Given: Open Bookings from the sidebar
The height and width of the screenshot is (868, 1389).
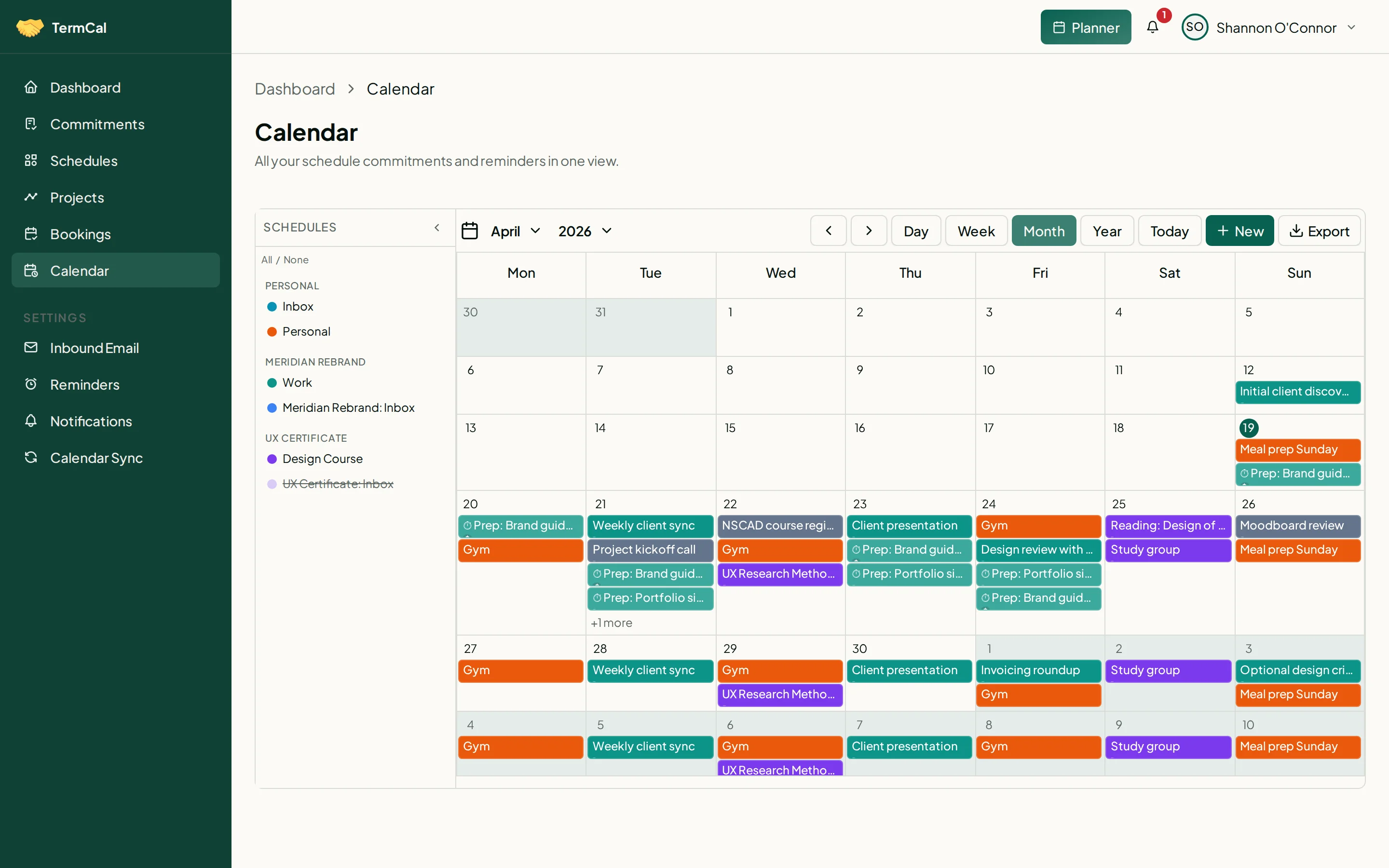Looking at the screenshot, I should pyautogui.click(x=81, y=234).
